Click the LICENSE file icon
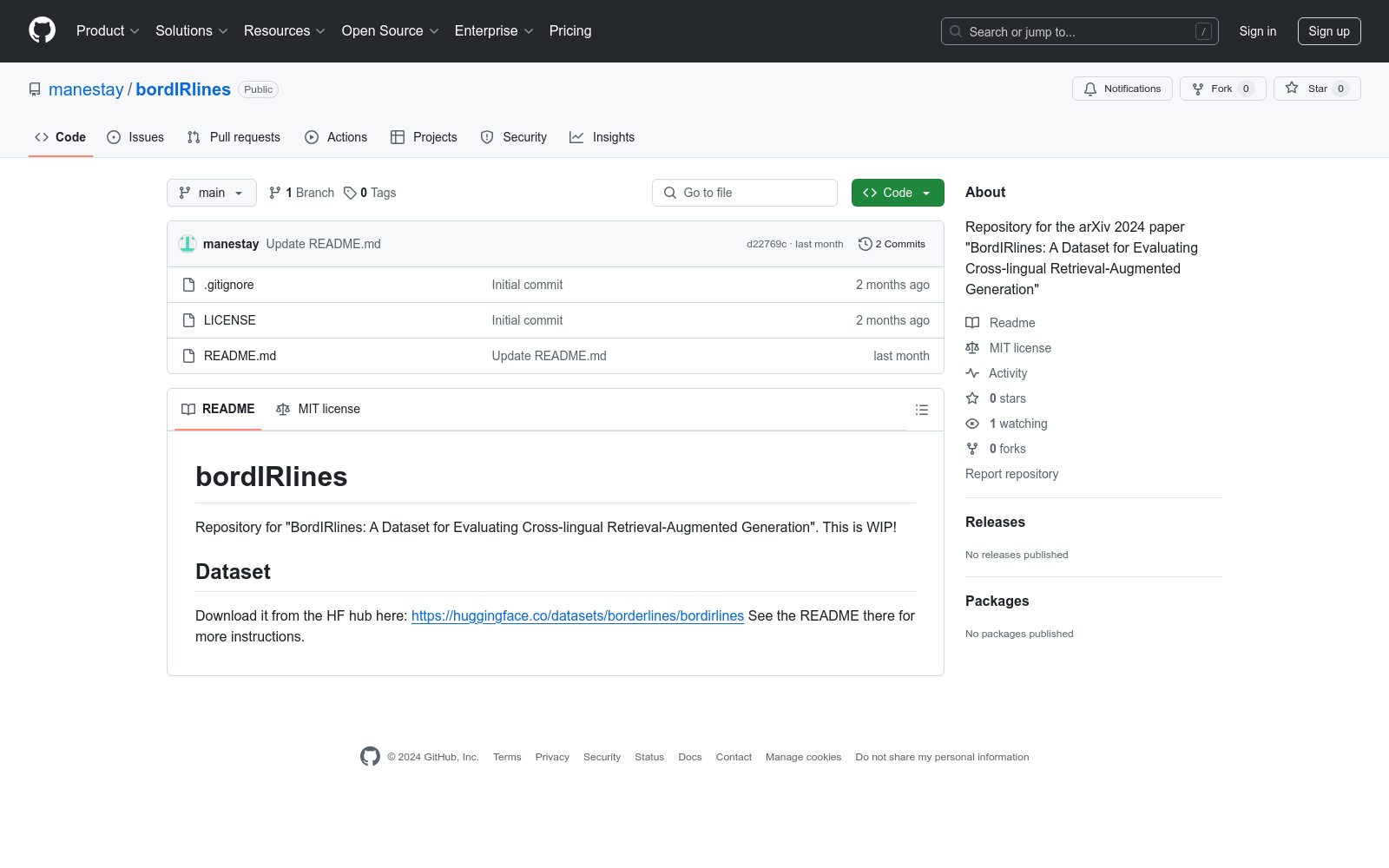The image size is (1389, 868). click(188, 320)
